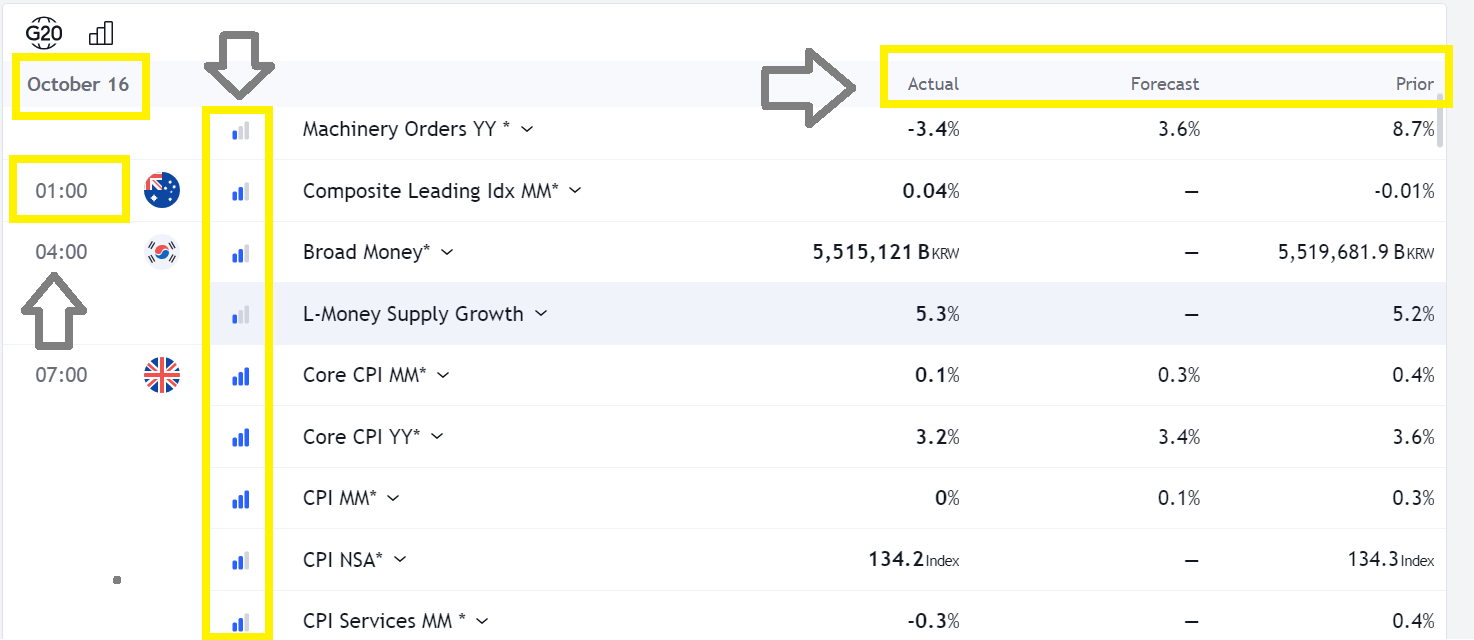Image resolution: width=1474 pixels, height=640 pixels.
Task: Click the Actual column header
Action: pyautogui.click(x=933, y=84)
